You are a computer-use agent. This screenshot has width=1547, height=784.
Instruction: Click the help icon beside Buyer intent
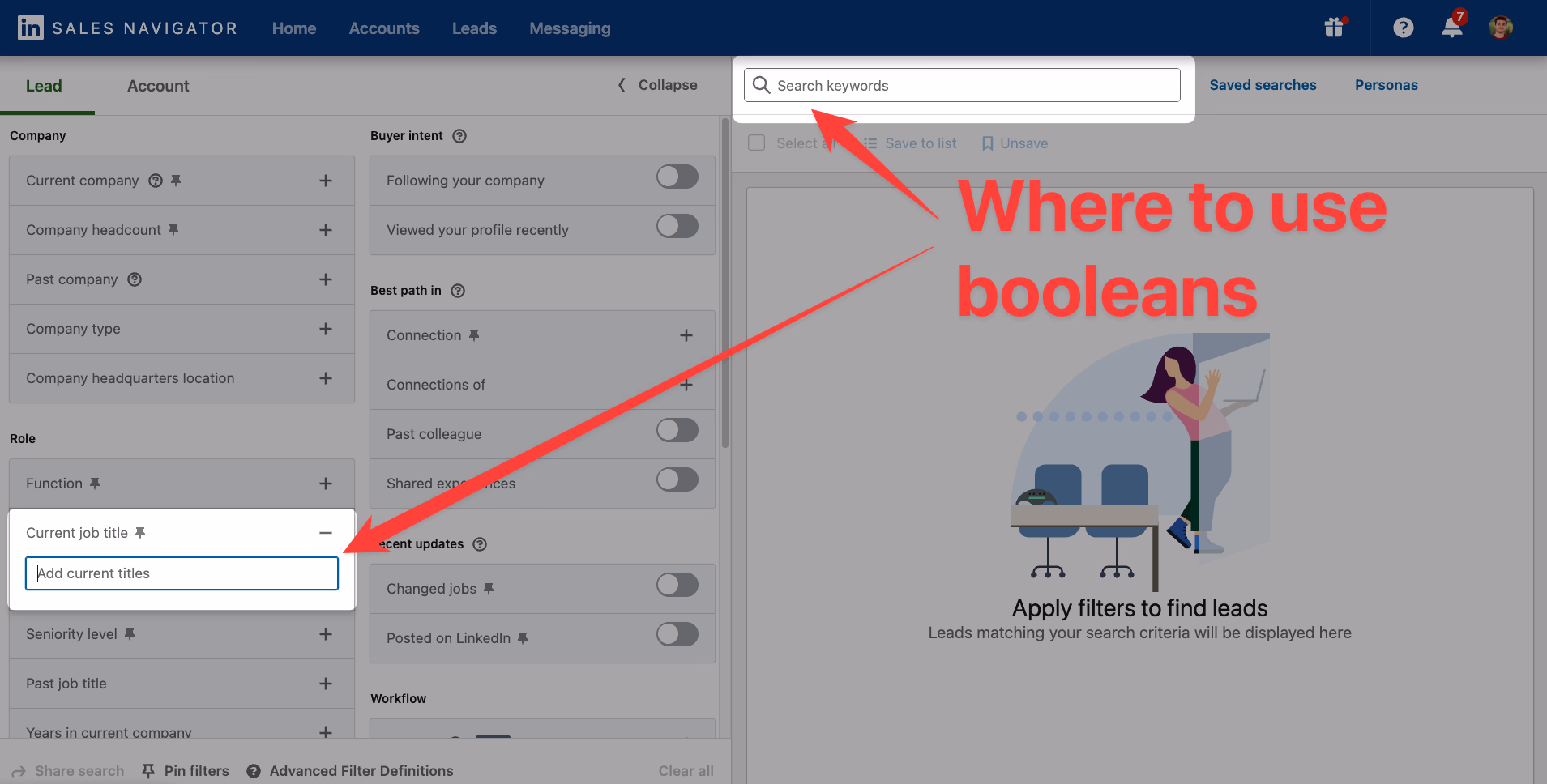(459, 136)
